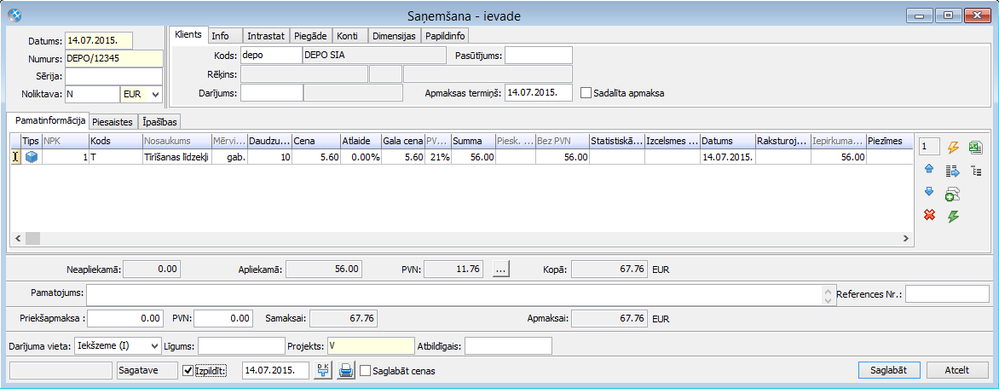
Task: Click the References Nr. input field
Action: [947, 294]
